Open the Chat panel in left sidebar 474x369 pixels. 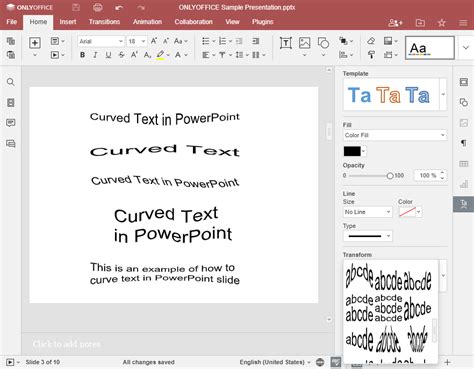tap(11, 144)
